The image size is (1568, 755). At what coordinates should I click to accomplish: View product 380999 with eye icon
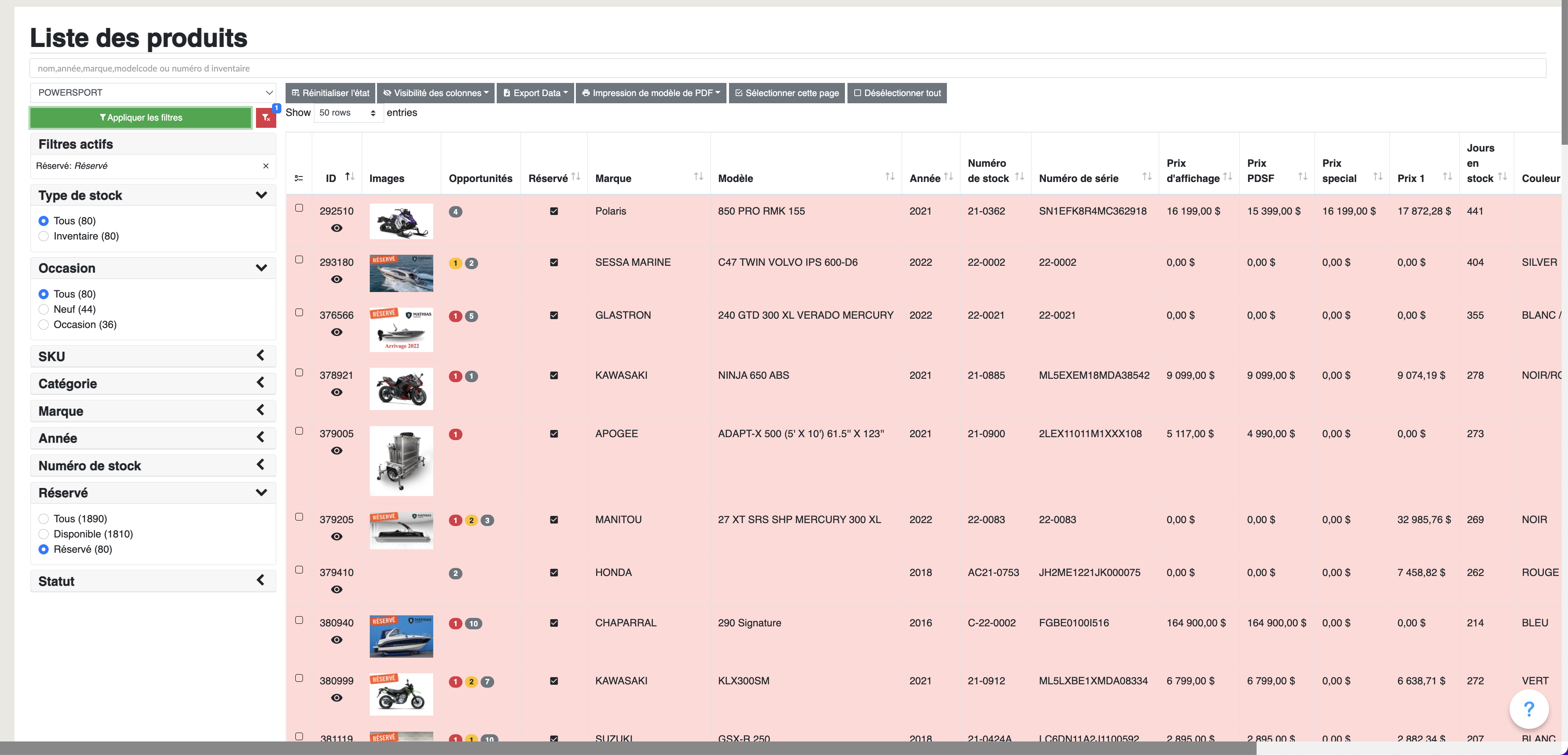point(337,698)
